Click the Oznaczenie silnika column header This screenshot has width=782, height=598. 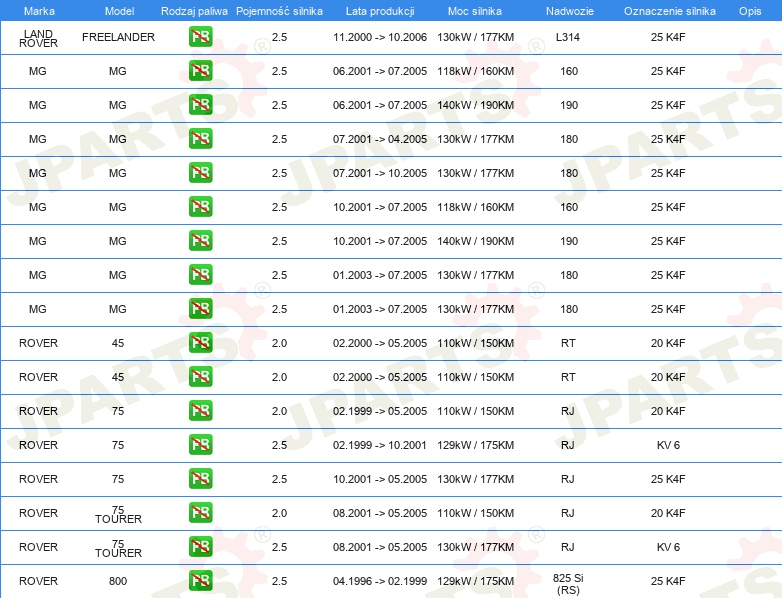click(670, 11)
